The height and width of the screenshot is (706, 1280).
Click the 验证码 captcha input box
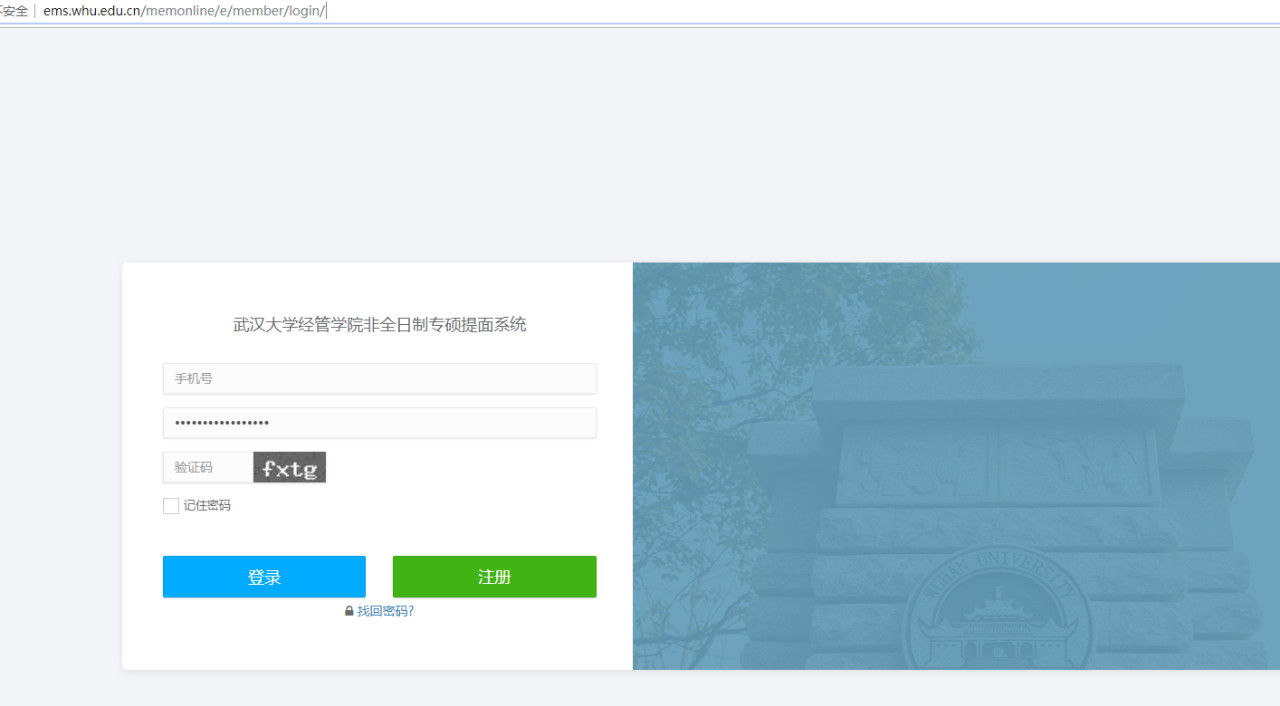click(x=208, y=467)
